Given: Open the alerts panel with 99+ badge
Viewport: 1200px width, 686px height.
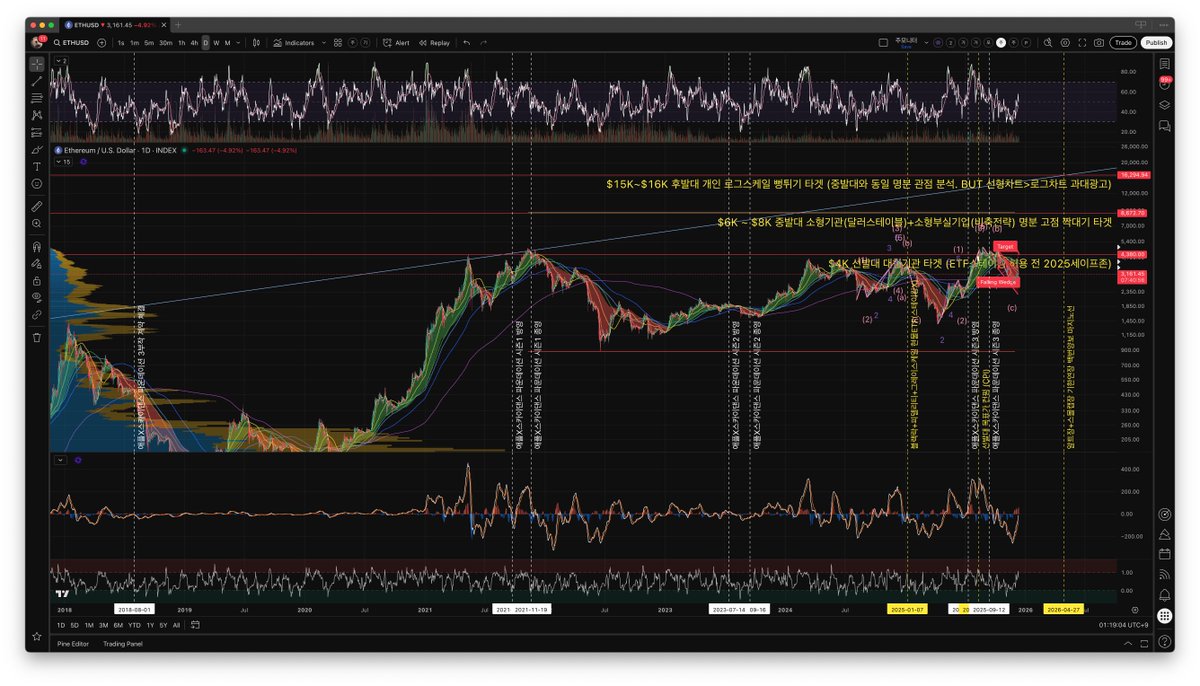Looking at the screenshot, I should click(x=1164, y=84).
